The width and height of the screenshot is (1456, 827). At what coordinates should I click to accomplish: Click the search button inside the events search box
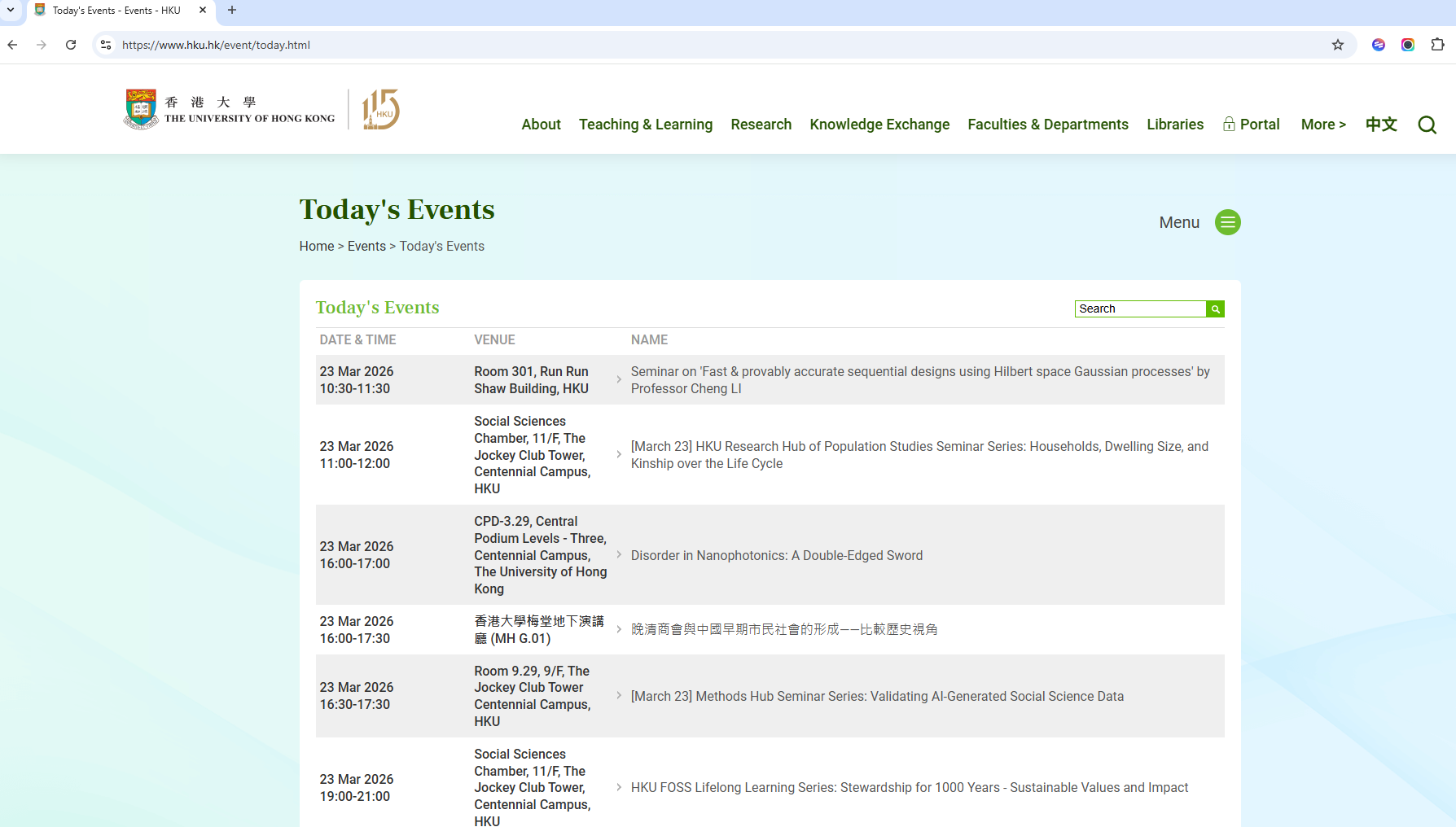pos(1214,308)
